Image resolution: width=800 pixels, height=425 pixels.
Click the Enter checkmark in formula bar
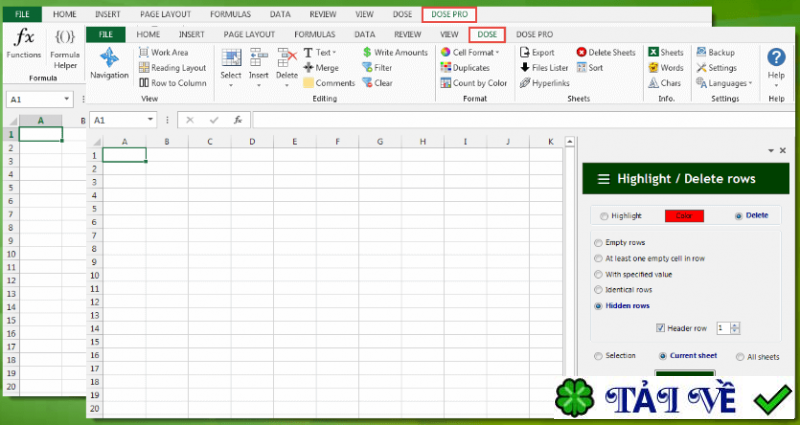tap(214, 120)
